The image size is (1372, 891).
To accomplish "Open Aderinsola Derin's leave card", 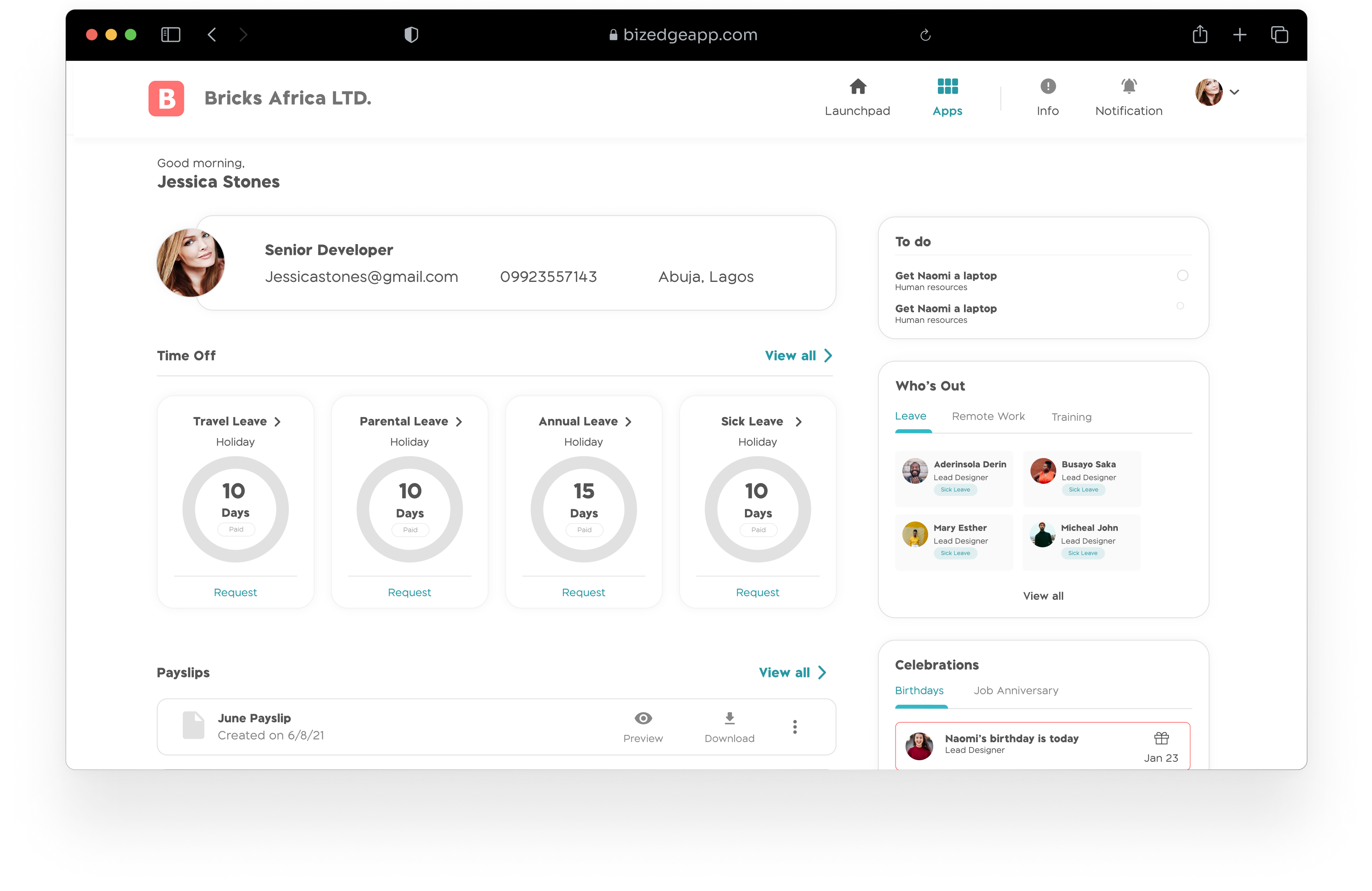I will (953, 478).
